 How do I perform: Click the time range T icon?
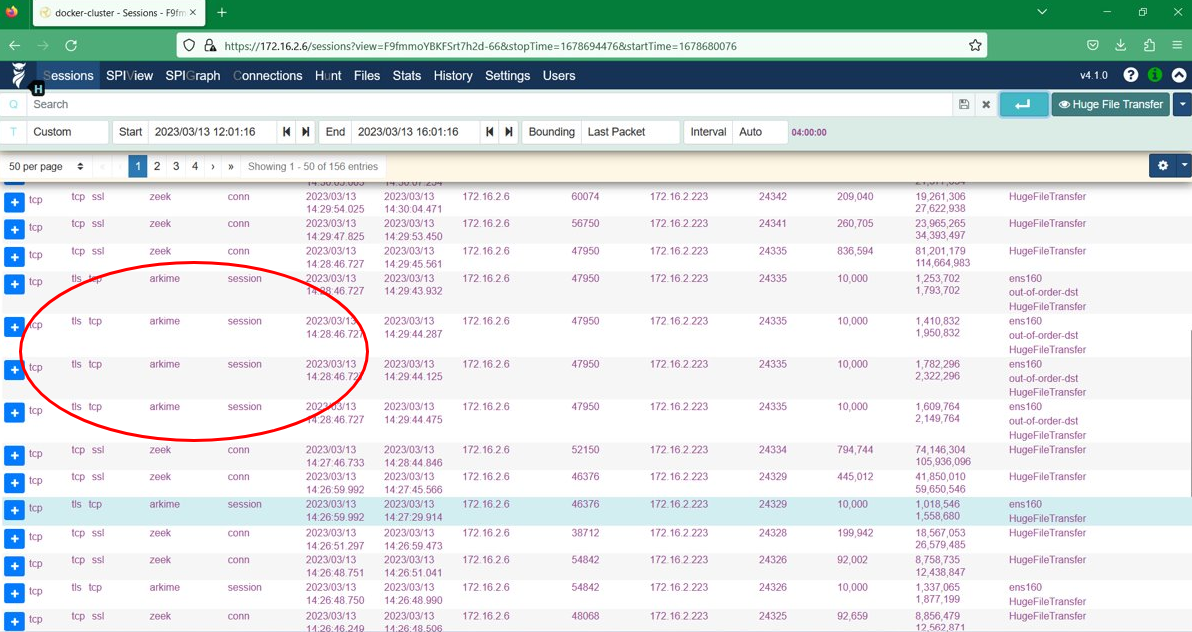(x=12, y=131)
